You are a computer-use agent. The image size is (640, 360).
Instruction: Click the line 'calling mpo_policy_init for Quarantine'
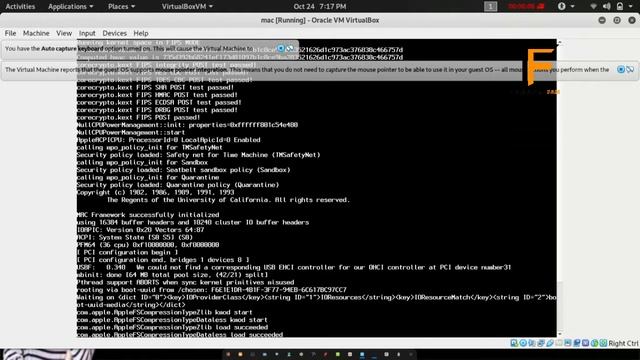click(x=148, y=178)
